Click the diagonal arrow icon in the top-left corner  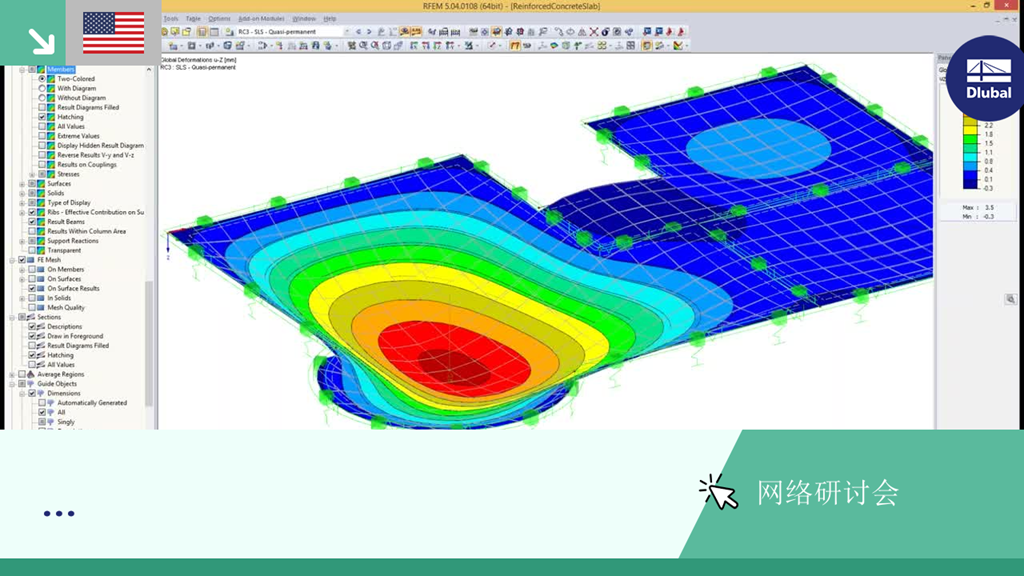(x=41, y=40)
